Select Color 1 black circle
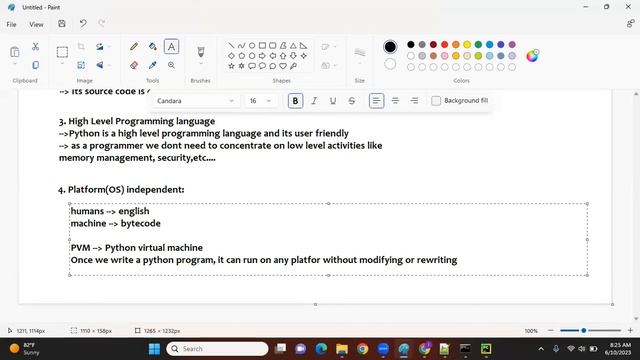The image size is (640, 360). (x=390, y=47)
